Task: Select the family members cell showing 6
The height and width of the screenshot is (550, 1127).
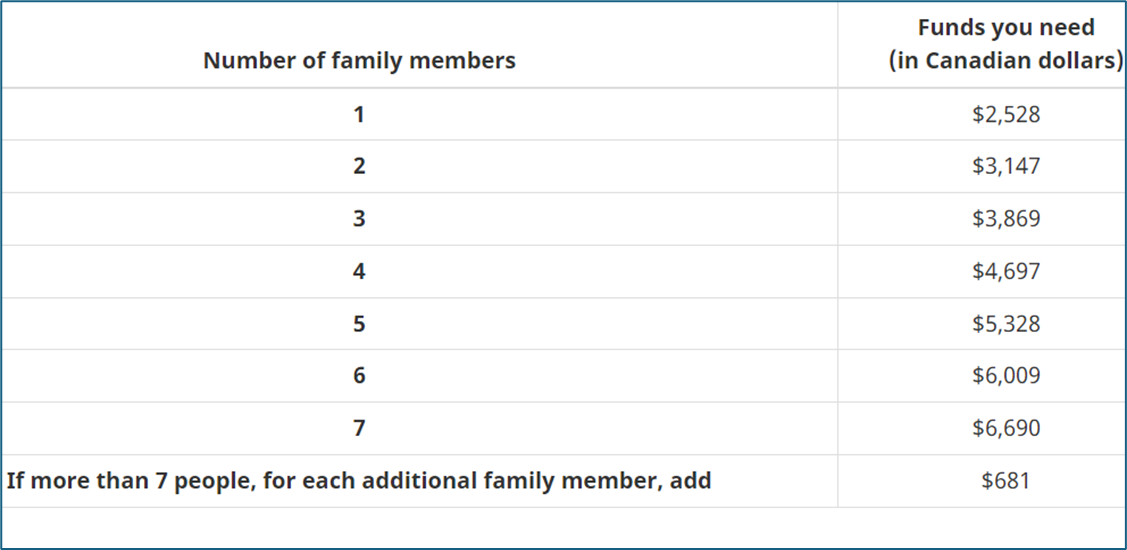Action: 359,376
